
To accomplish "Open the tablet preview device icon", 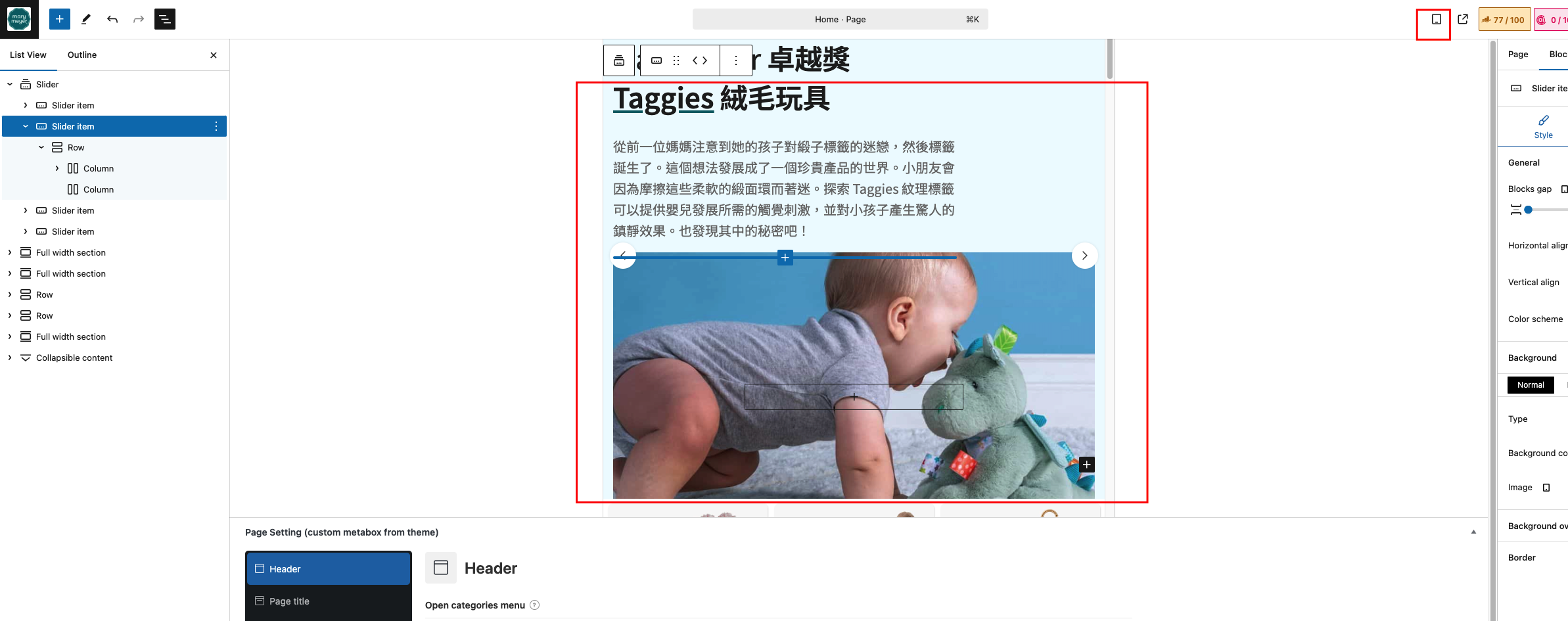I will click(x=1437, y=19).
